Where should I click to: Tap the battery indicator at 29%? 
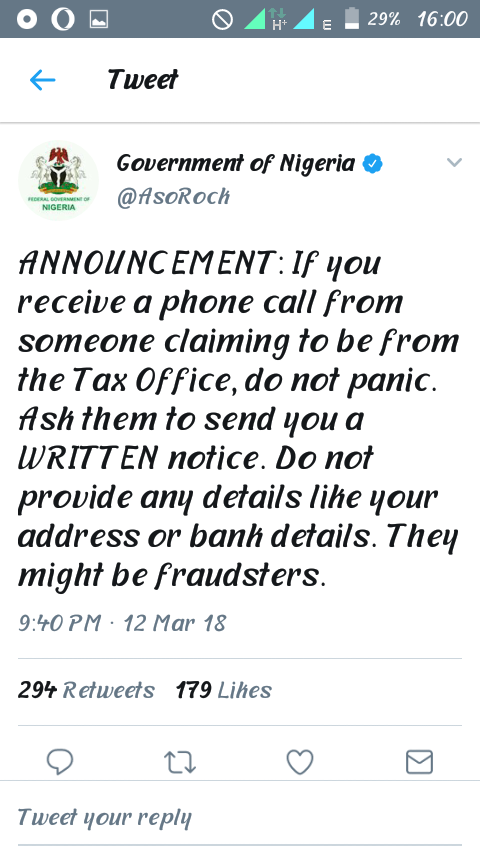coord(352,18)
